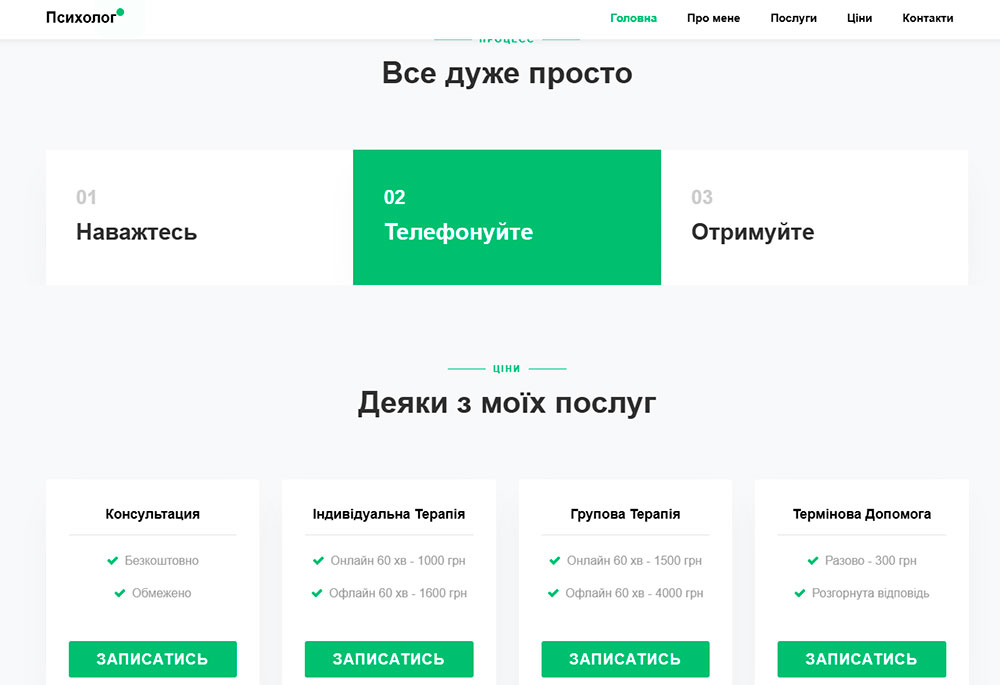Select step 01 Наважтесь card
The height and width of the screenshot is (685, 1000).
[199, 217]
